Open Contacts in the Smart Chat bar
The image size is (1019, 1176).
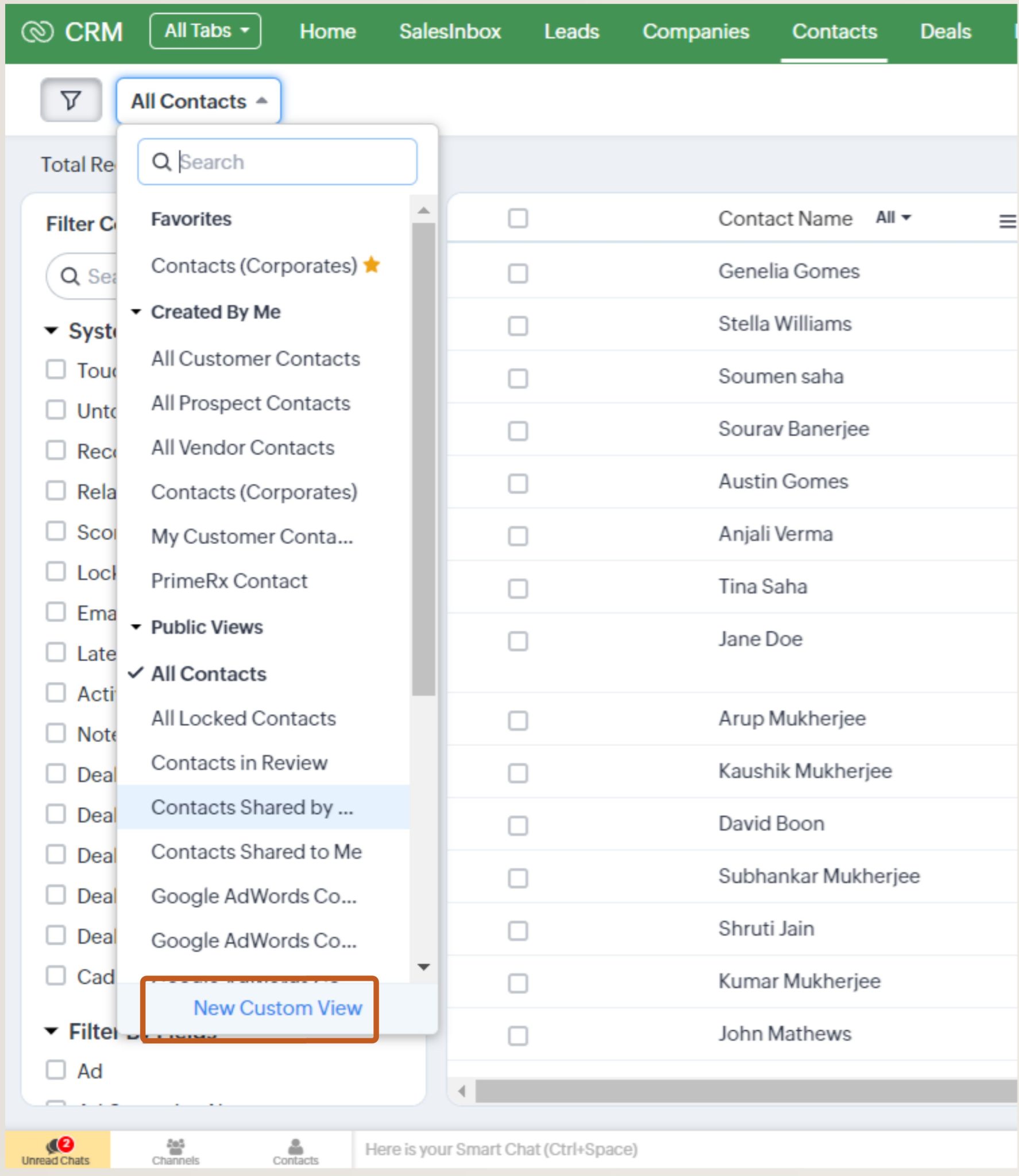296,1149
